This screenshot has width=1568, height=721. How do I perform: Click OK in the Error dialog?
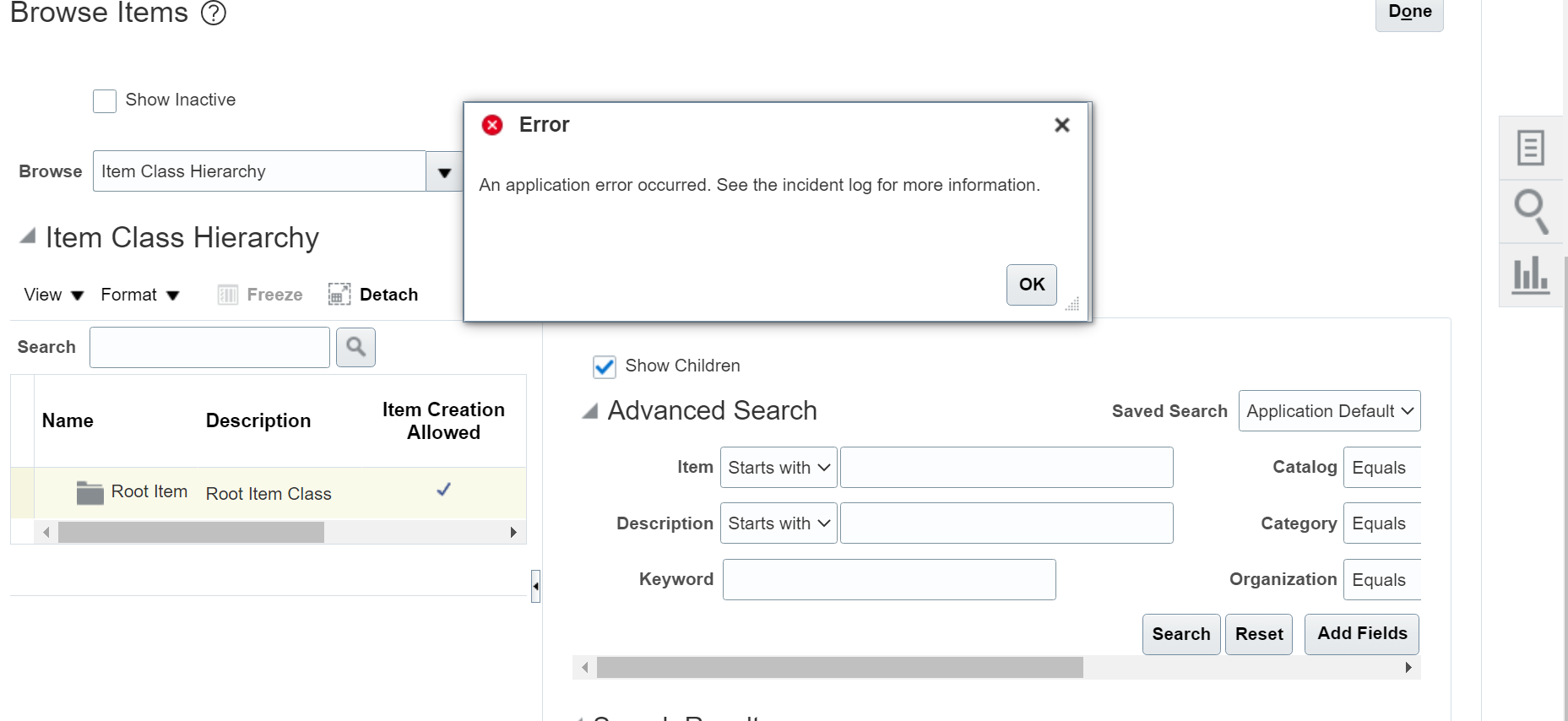[x=1032, y=285]
